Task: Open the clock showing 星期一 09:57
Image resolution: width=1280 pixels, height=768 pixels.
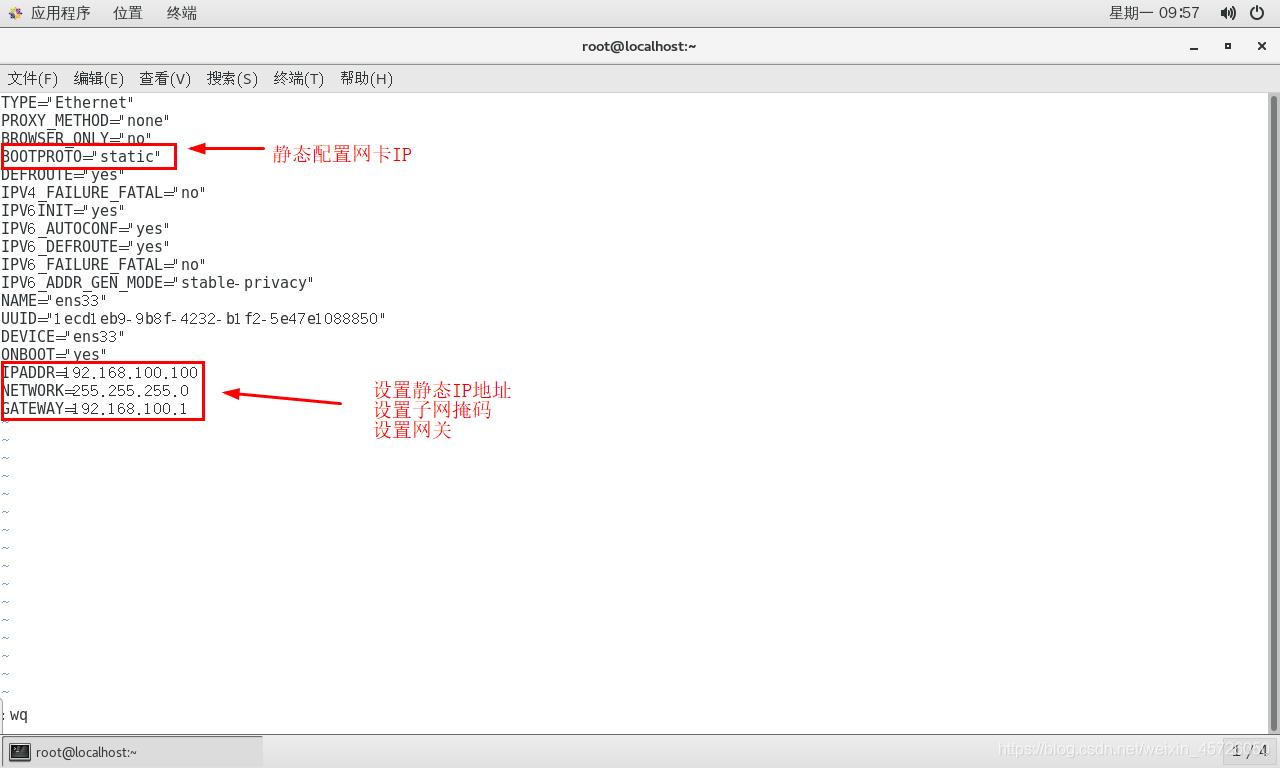Action: [x=1154, y=13]
